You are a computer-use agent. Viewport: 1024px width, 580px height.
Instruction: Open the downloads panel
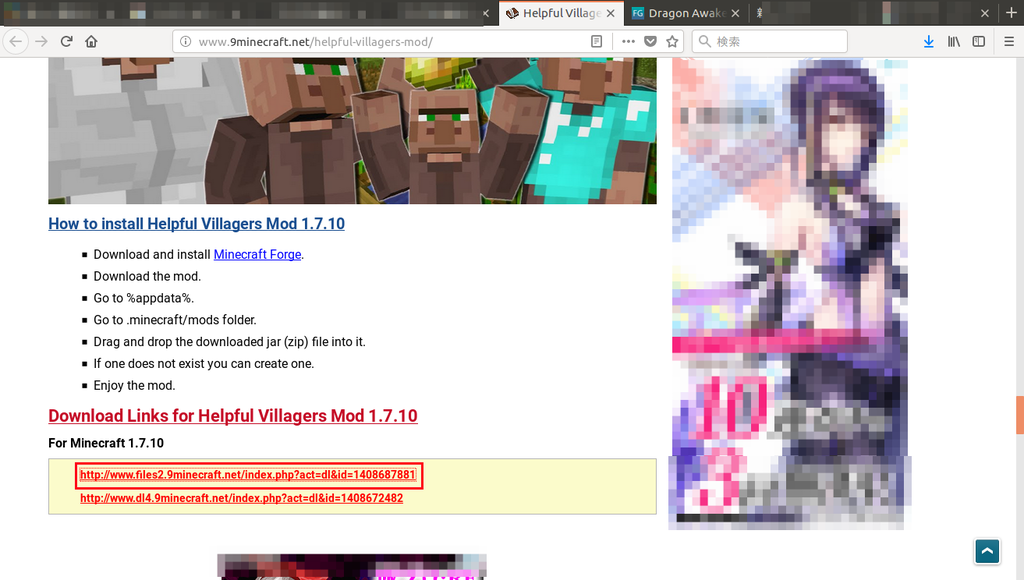tap(929, 41)
